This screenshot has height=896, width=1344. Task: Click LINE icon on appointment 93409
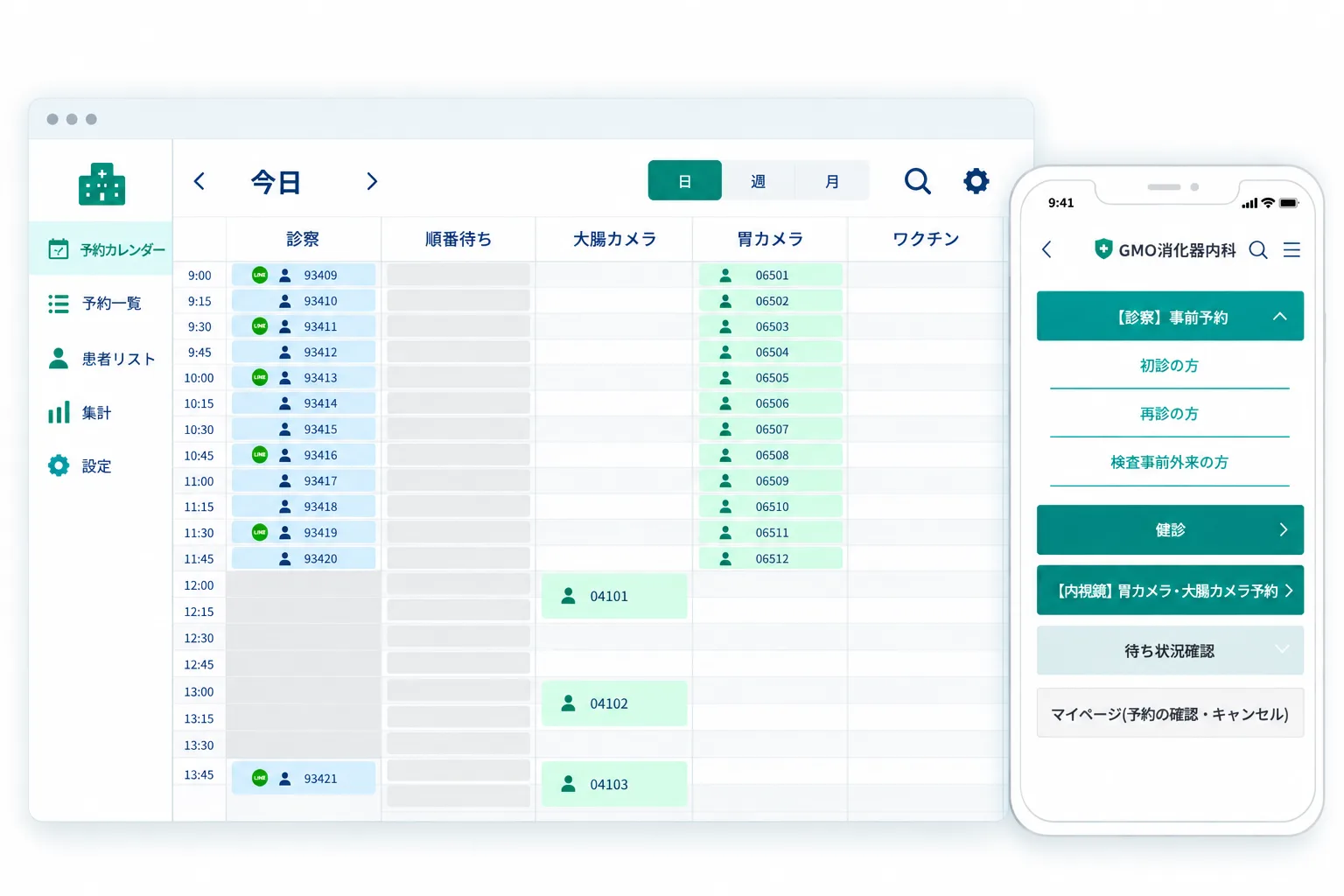coord(260,275)
